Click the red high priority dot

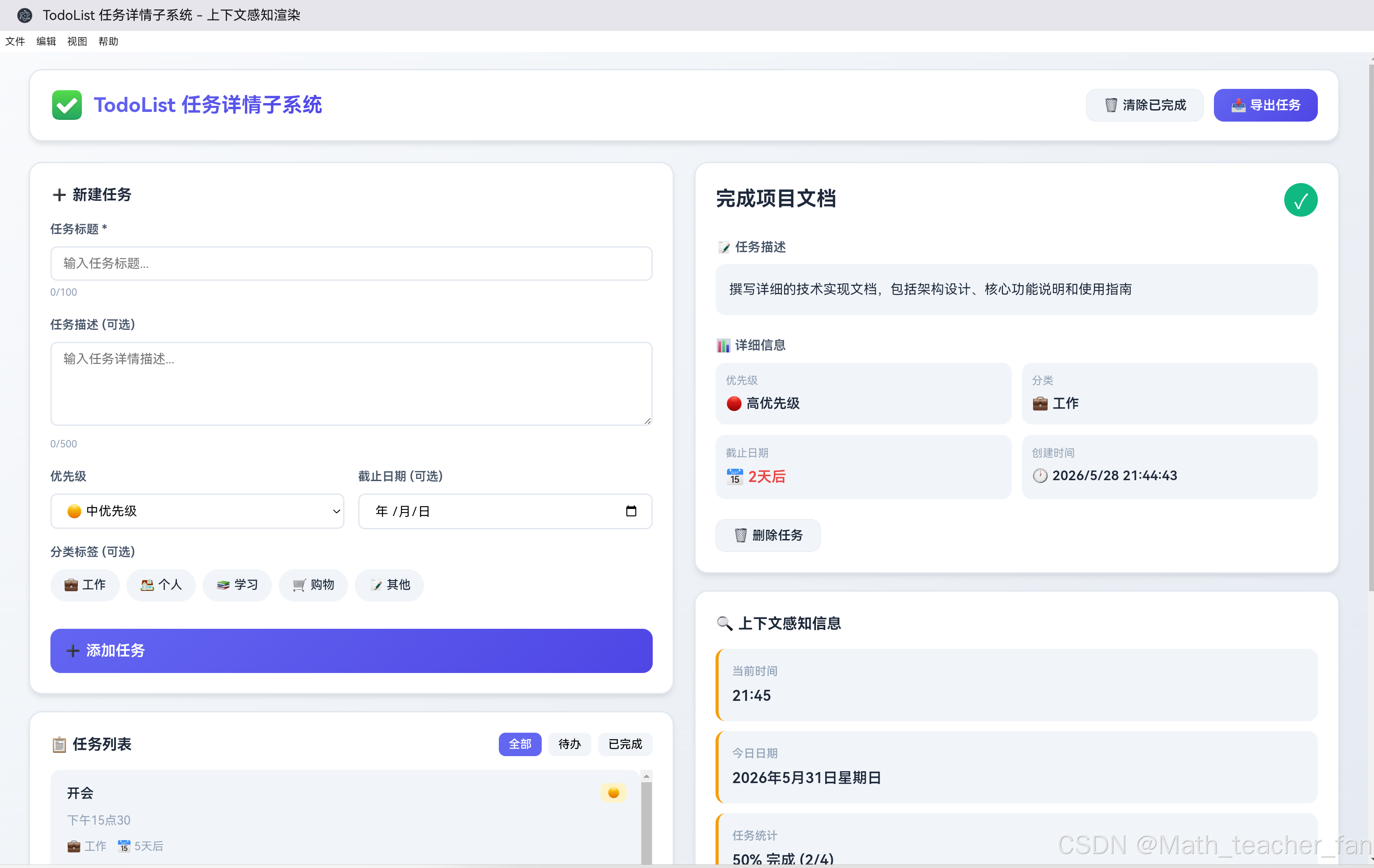[734, 403]
